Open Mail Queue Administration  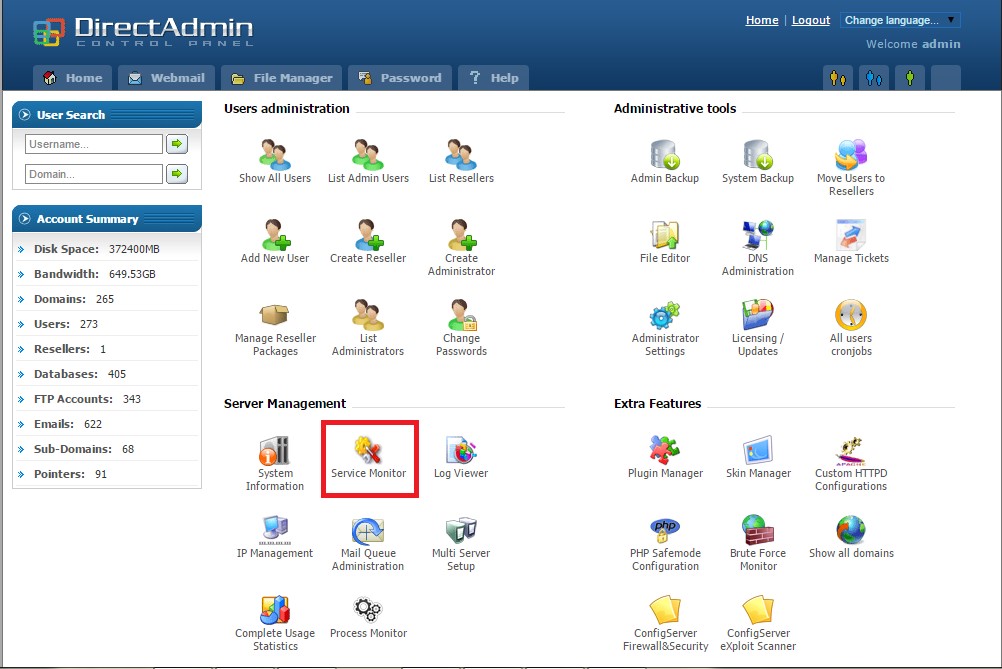tap(368, 543)
